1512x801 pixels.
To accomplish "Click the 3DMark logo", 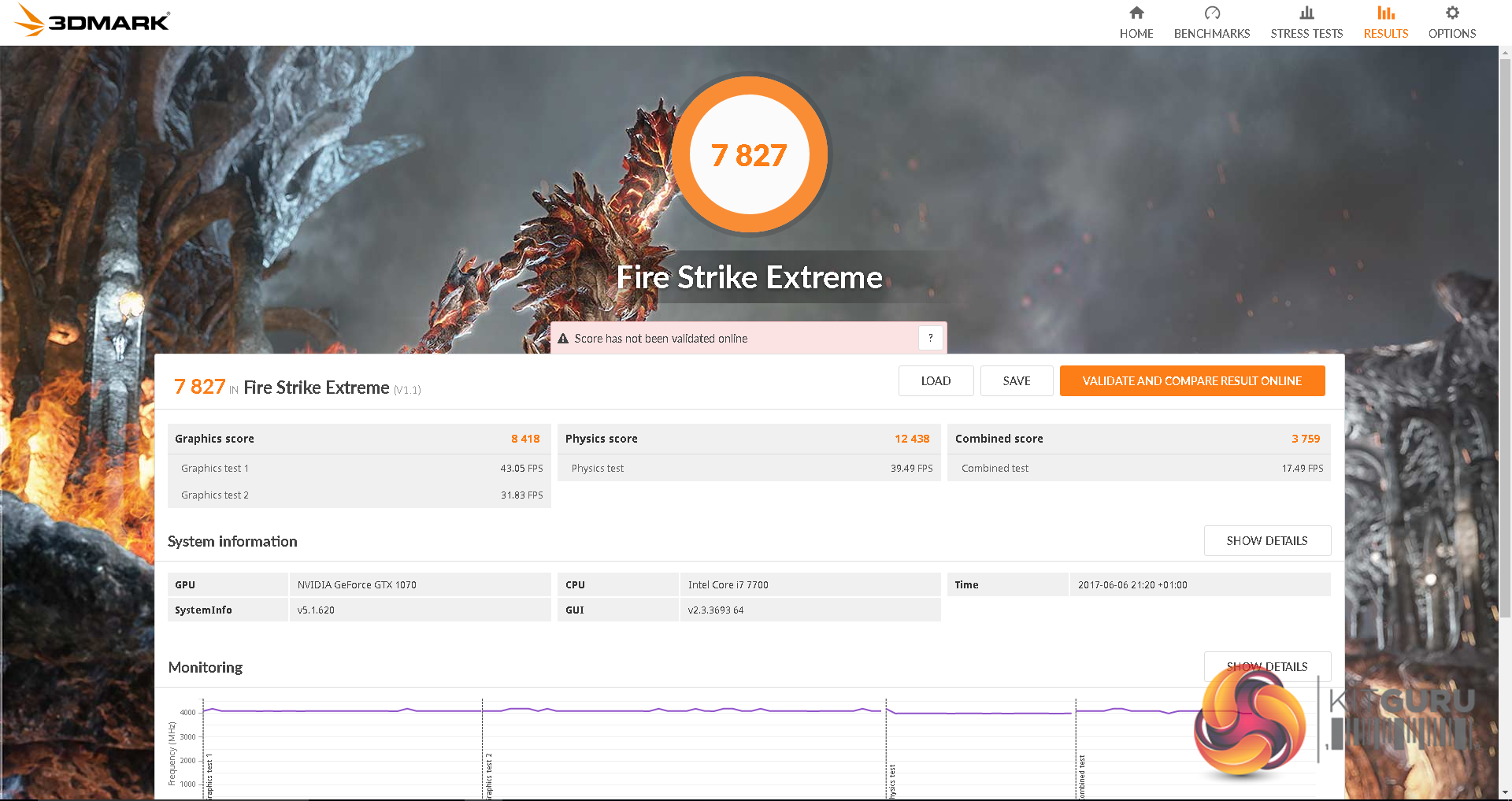I will point(92,21).
